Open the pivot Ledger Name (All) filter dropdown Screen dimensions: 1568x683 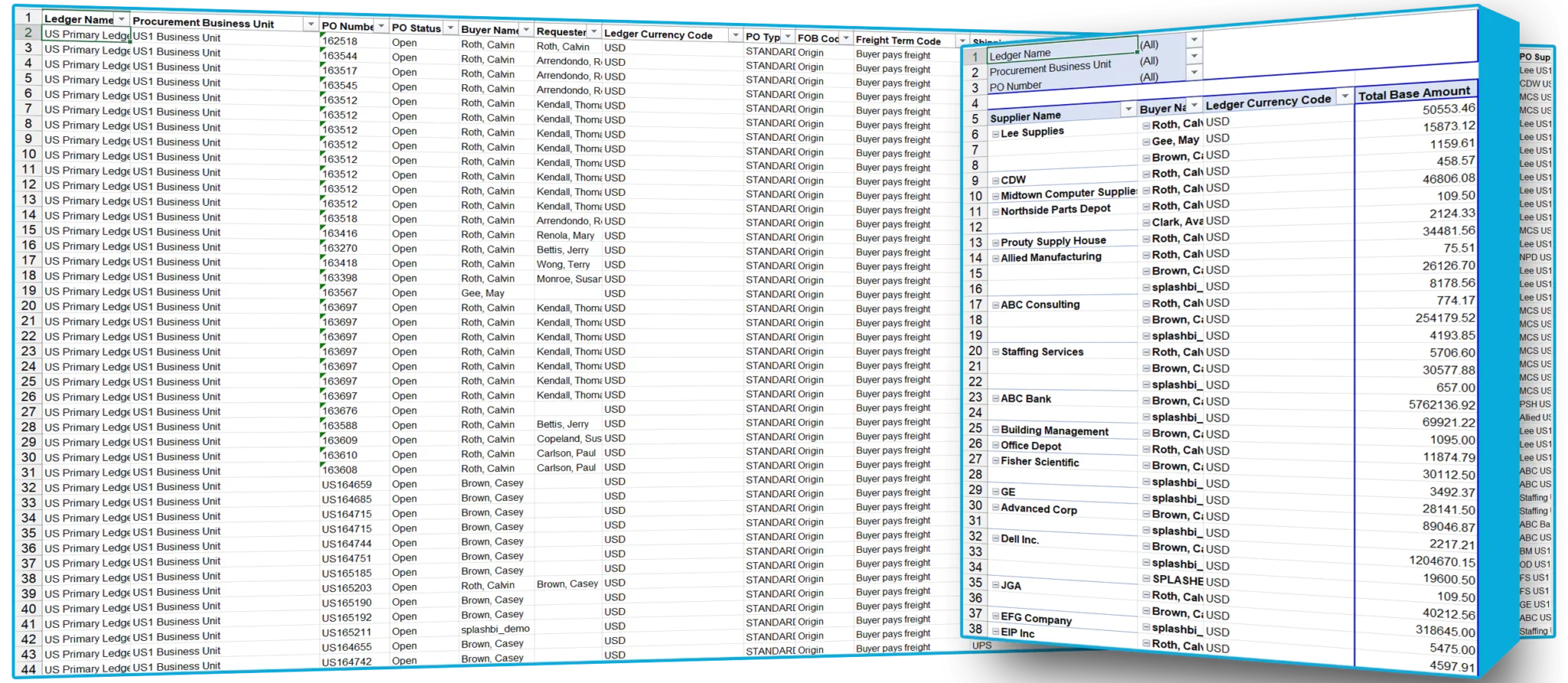point(1194,40)
